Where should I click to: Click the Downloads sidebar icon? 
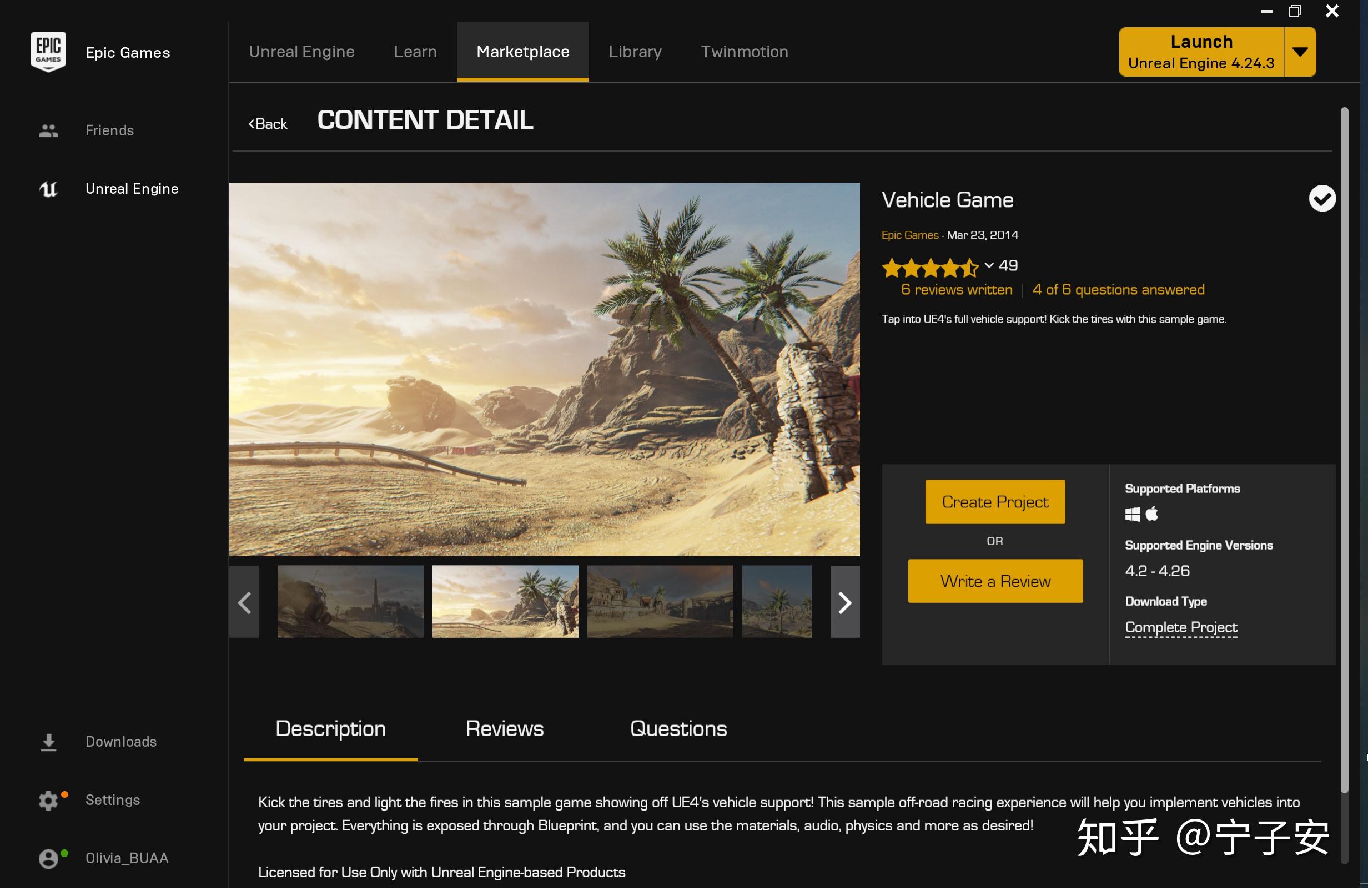[x=48, y=741]
